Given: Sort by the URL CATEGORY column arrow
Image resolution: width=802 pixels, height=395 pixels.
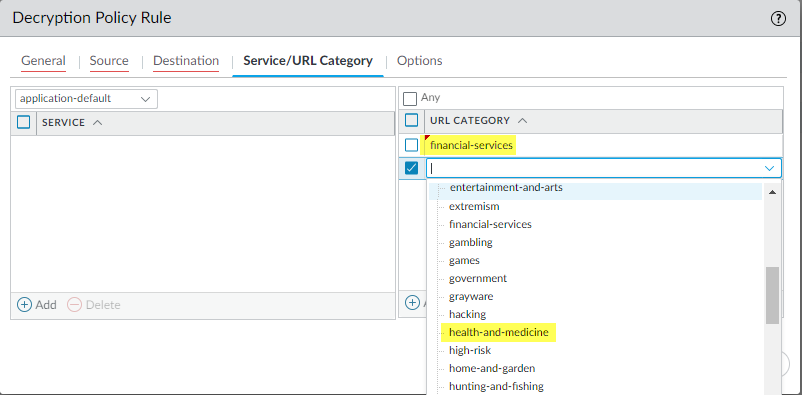Looking at the screenshot, I should click(522, 121).
